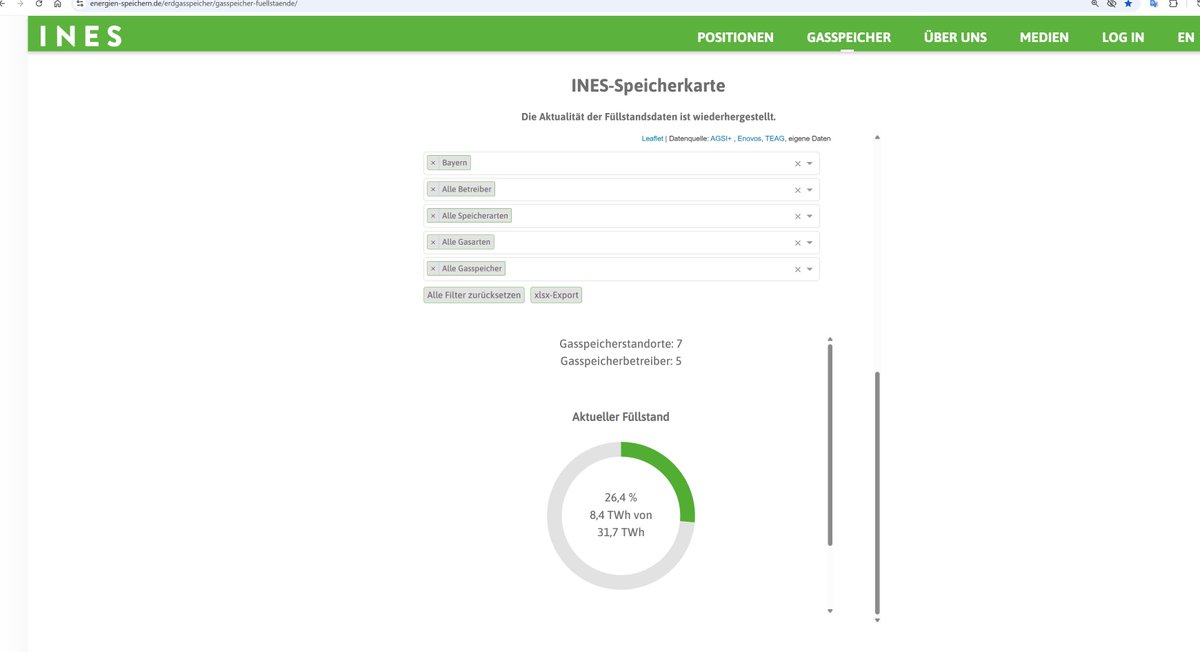The height and width of the screenshot is (652, 1200).
Task: Expand the Alle Gasspeicher dropdown arrow
Action: (810, 269)
